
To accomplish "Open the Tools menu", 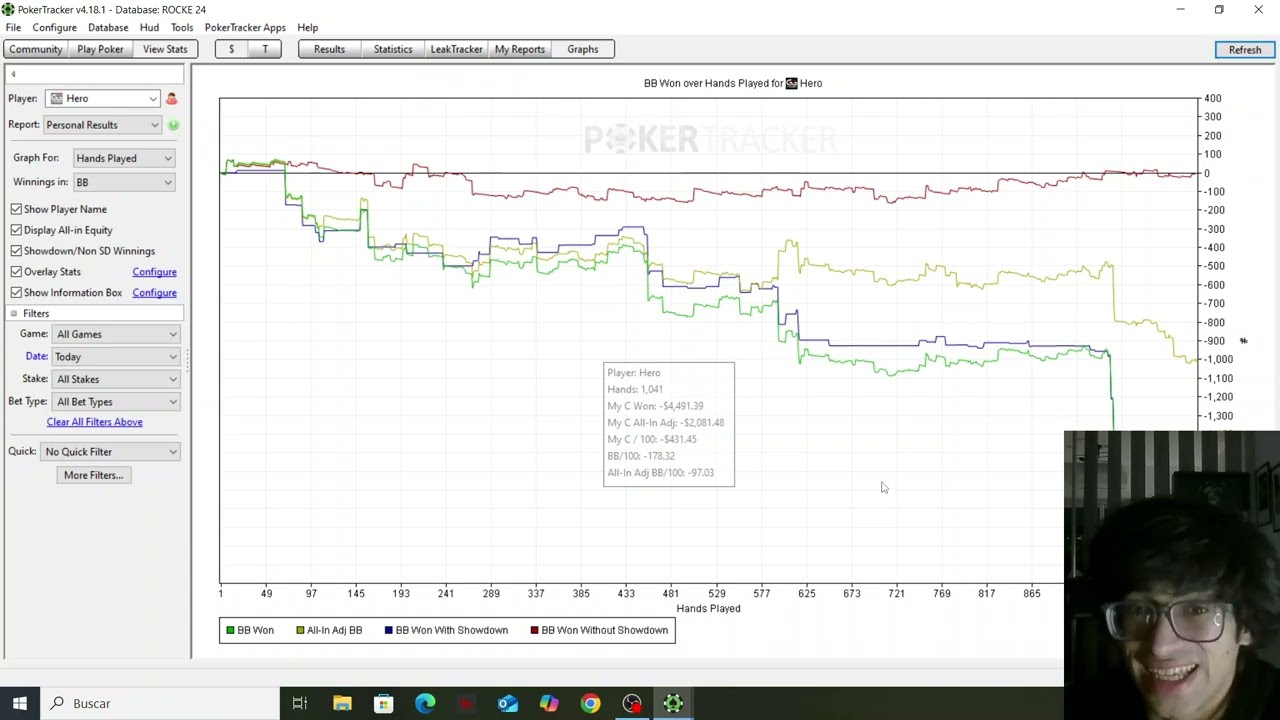I will tap(182, 28).
